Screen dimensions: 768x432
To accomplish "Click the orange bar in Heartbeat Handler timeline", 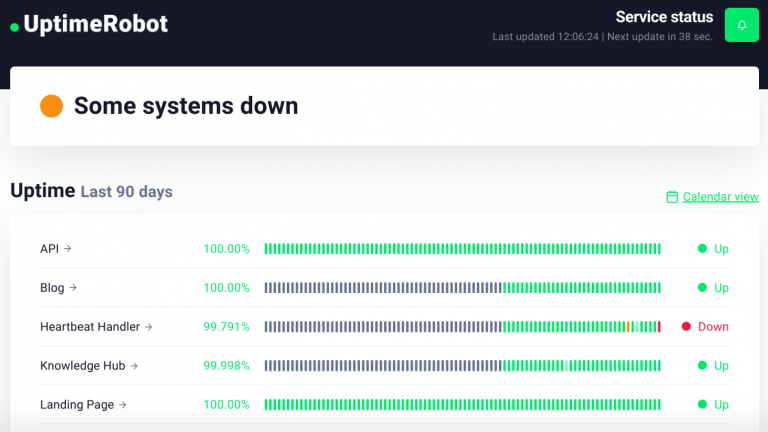I will pyautogui.click(x=628, y=327).
